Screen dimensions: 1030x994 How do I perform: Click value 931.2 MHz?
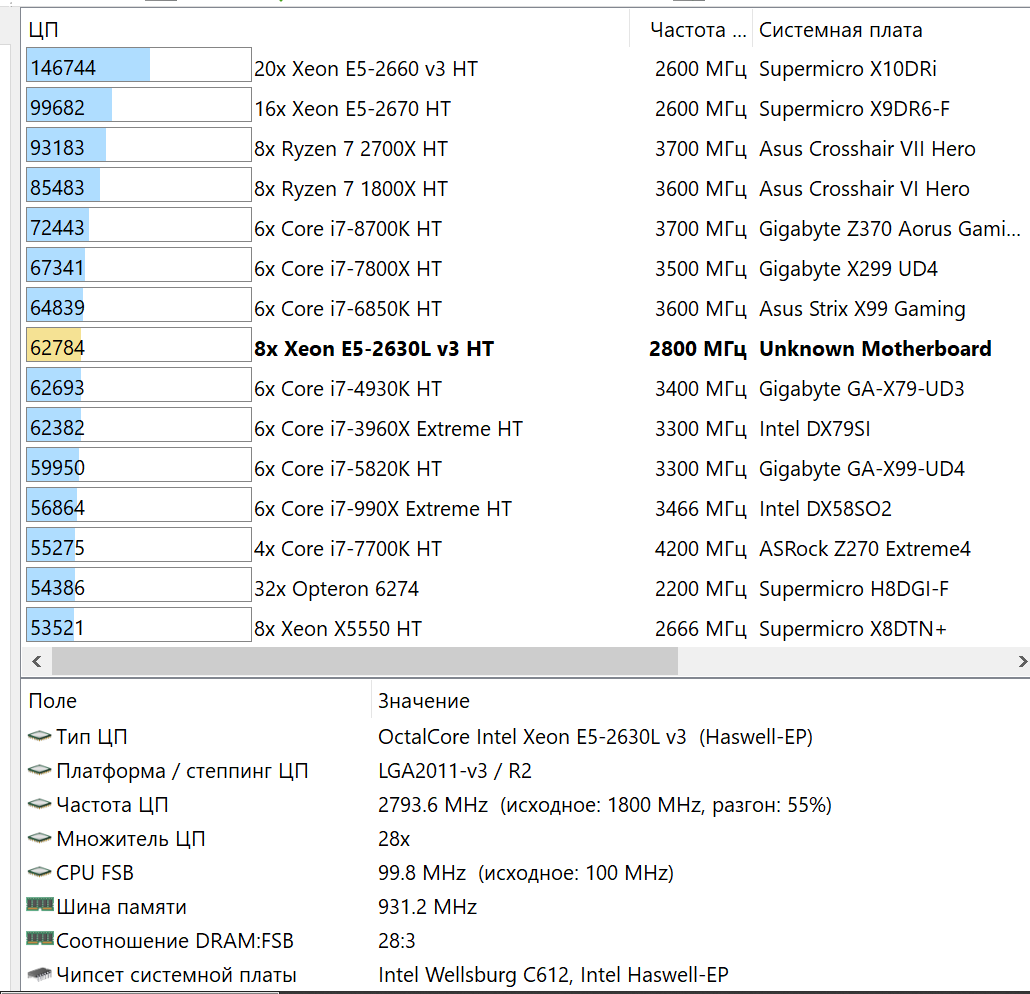coord(427,907)
